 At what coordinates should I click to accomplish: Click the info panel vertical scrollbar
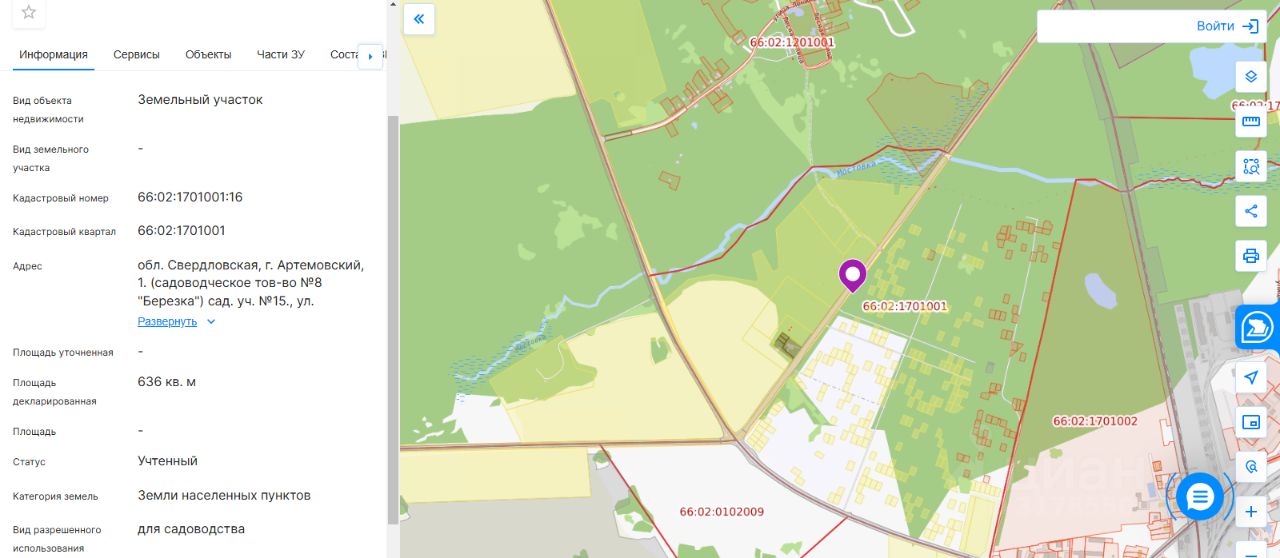[x=392, y=320]
